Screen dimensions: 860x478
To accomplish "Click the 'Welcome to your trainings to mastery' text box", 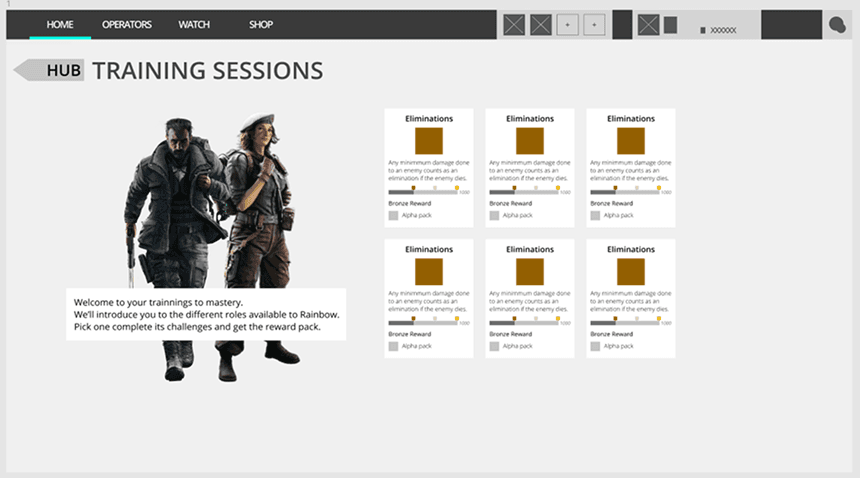I will (x=206, y=315).
